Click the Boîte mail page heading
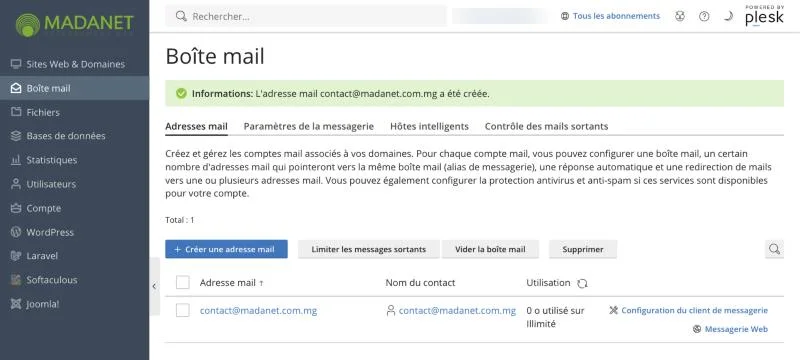The width and height of the screenshot is (800, 360). tap(215, 56)
